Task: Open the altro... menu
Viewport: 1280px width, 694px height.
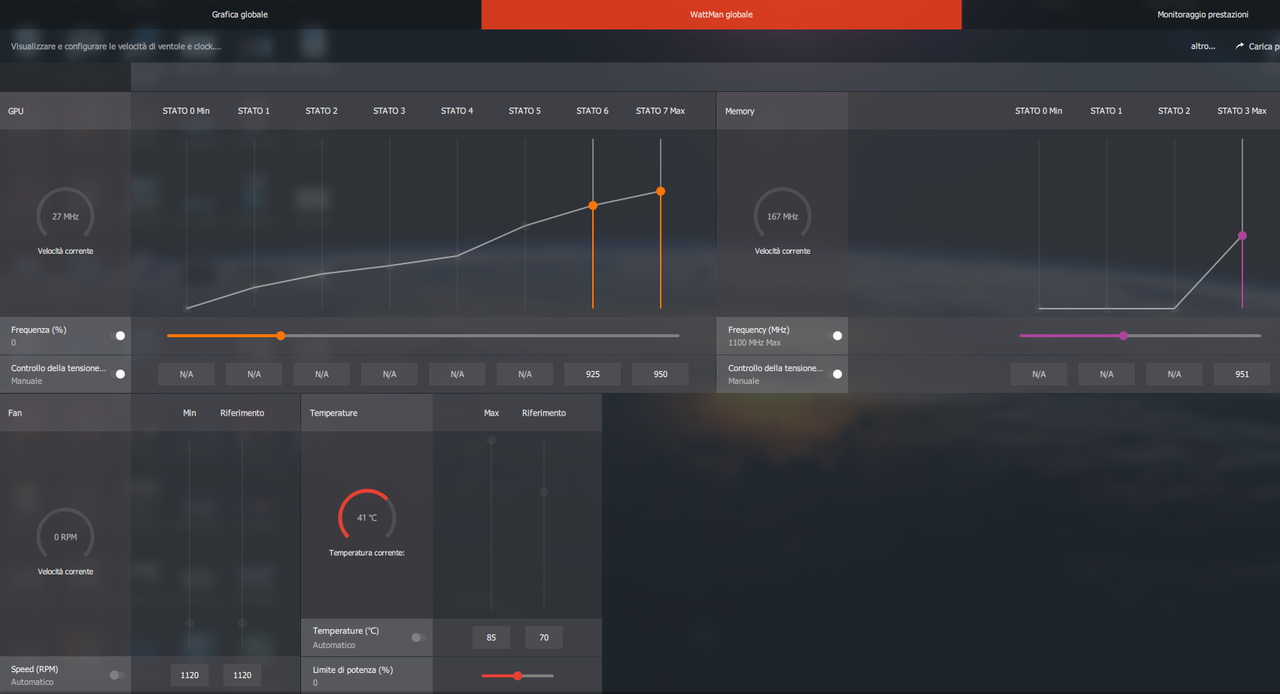Action: [x=1203, y=46]
